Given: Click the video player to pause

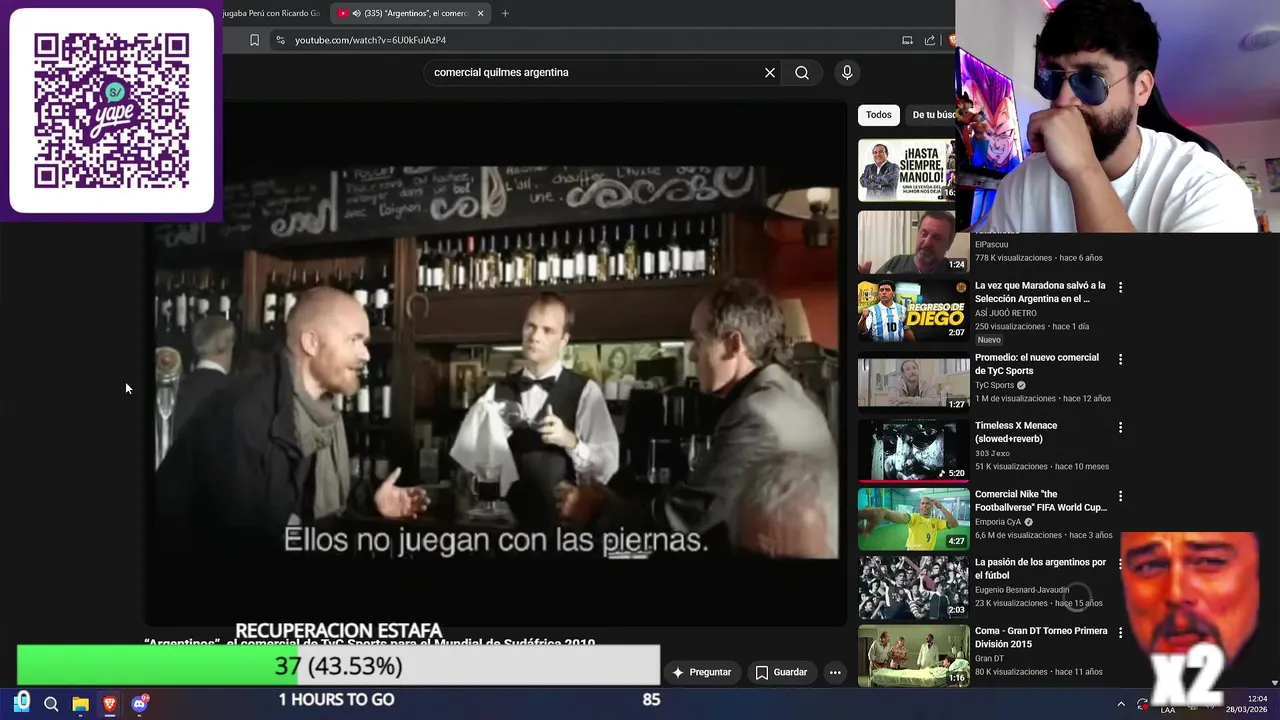Looking at the screenshot, I should pos(495,362).
